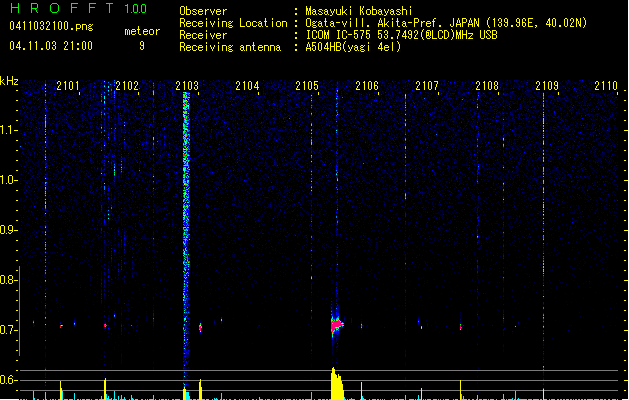The width and height of the screenshot is (629, 400).
Task: Click the kHz axis unit label
Action: [9, 81]
